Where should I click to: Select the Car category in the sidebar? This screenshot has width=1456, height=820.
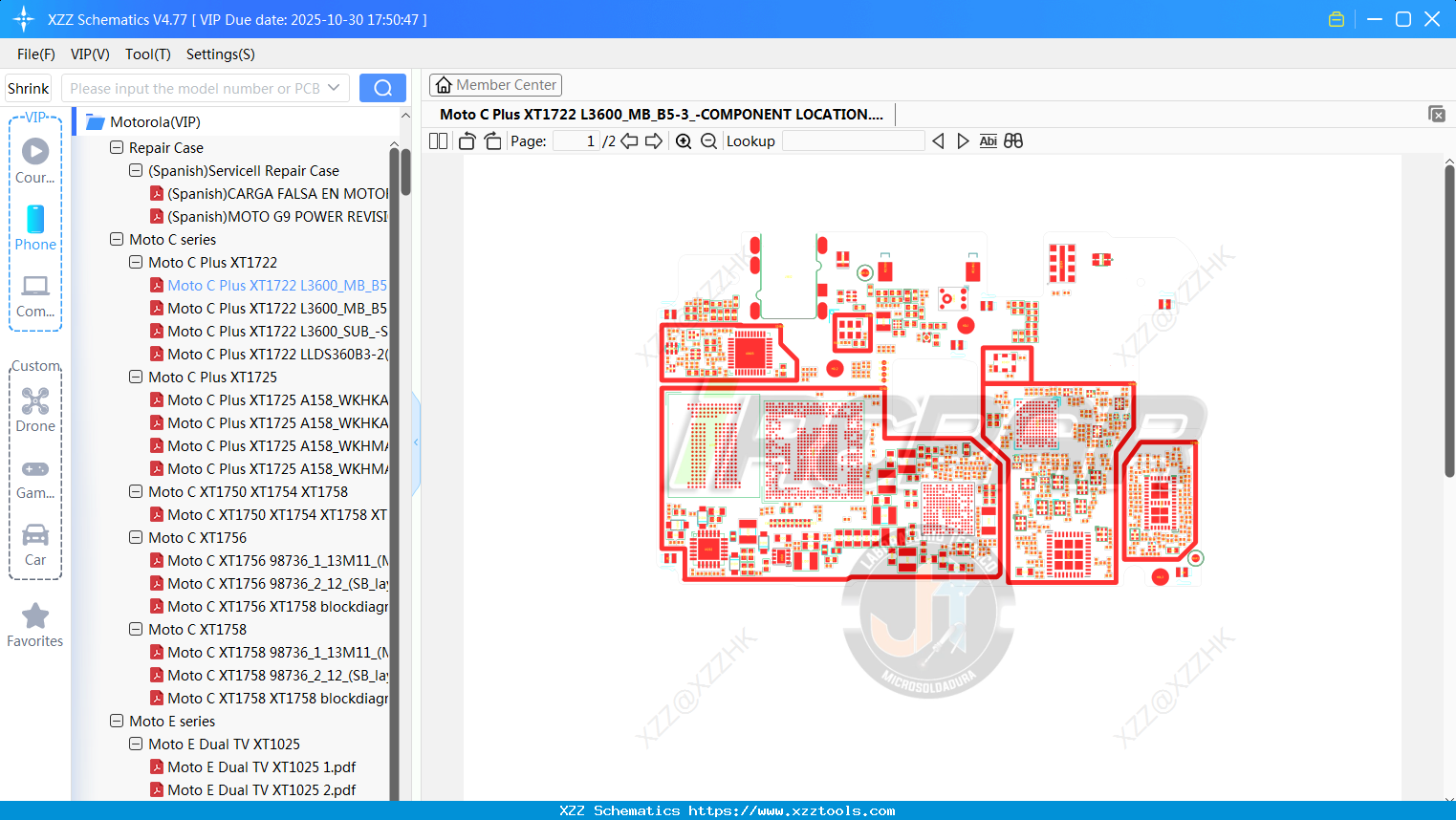coord(35,545)
